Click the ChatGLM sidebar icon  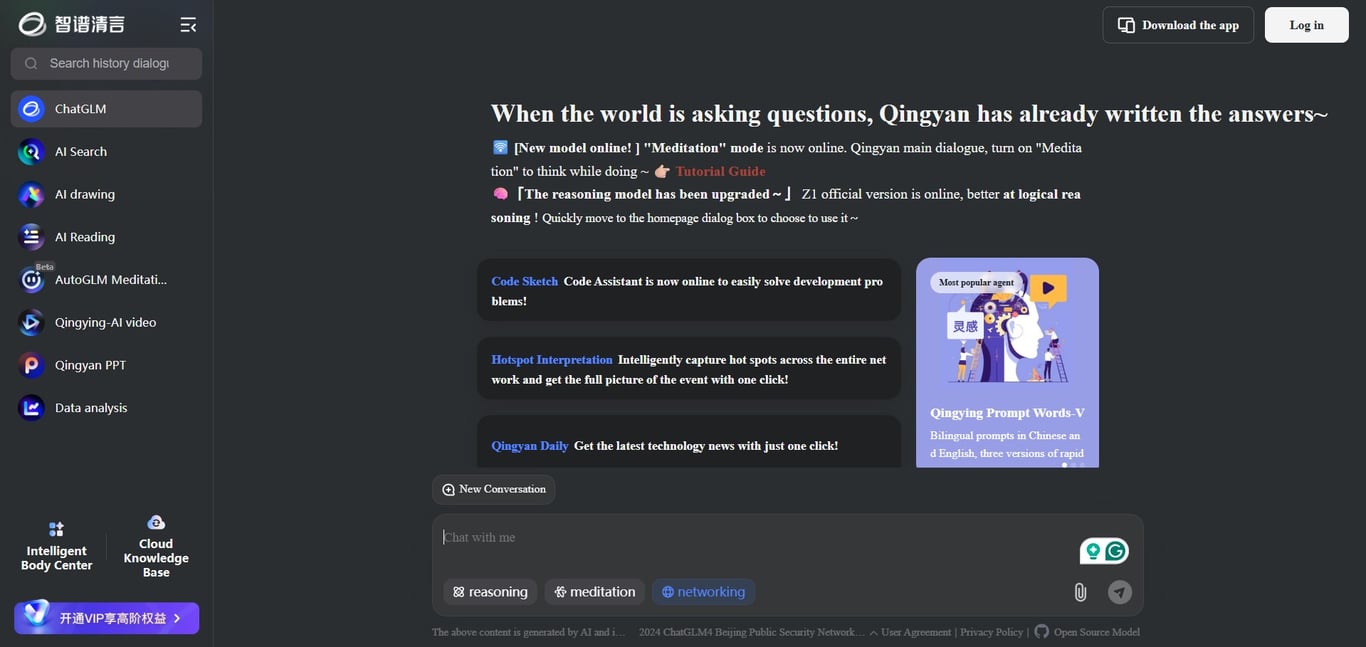(31, 109)
